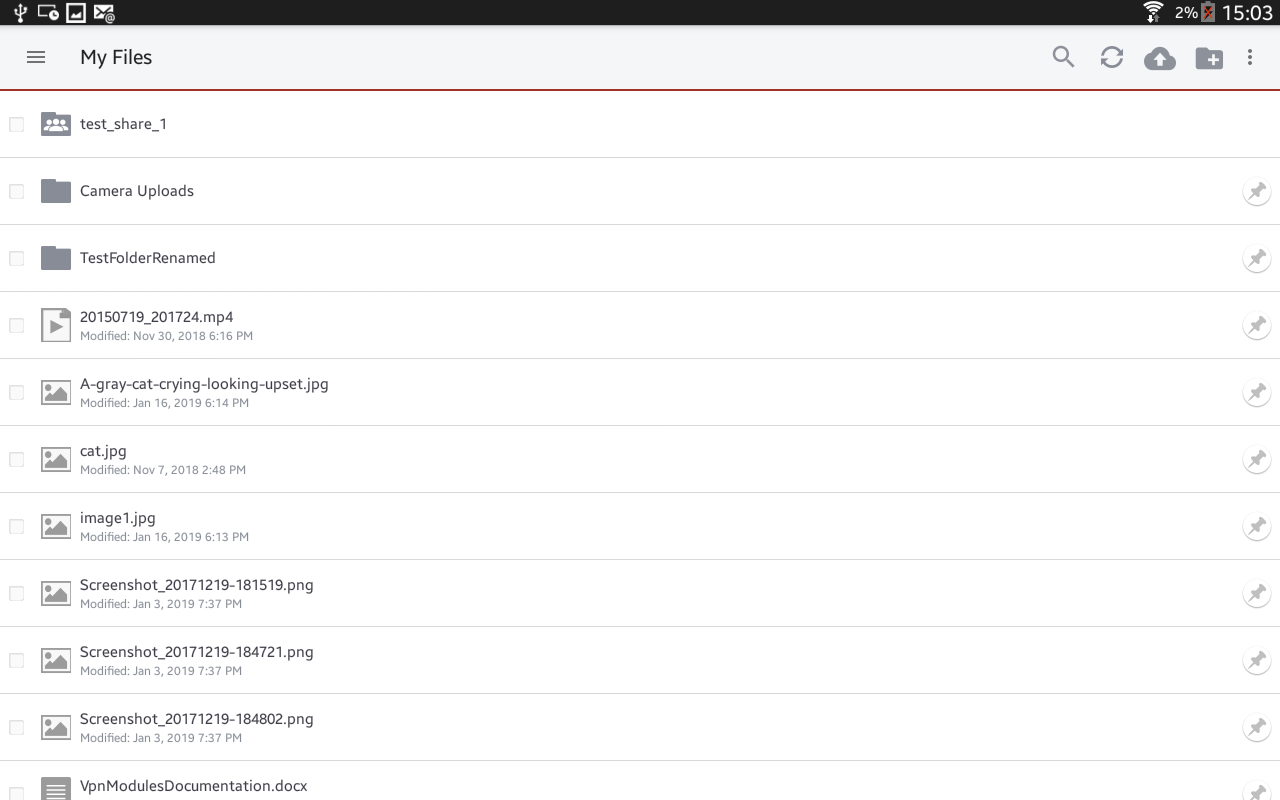The width and height of the screenshot is (1280, 800).
Task: Click the USB notification icon
Action: tap(20, 12)
